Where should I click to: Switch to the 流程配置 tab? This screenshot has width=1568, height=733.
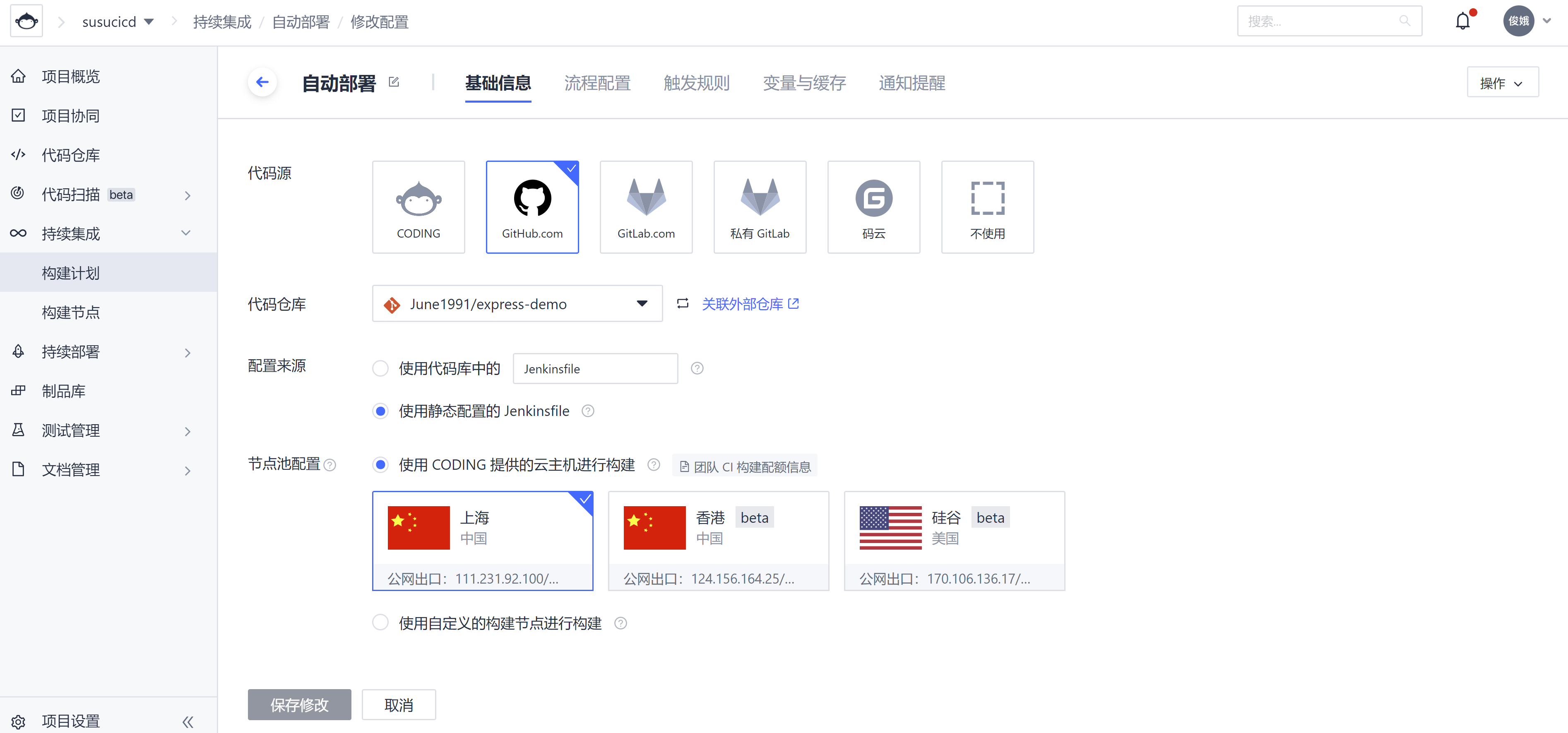point(596,83)
